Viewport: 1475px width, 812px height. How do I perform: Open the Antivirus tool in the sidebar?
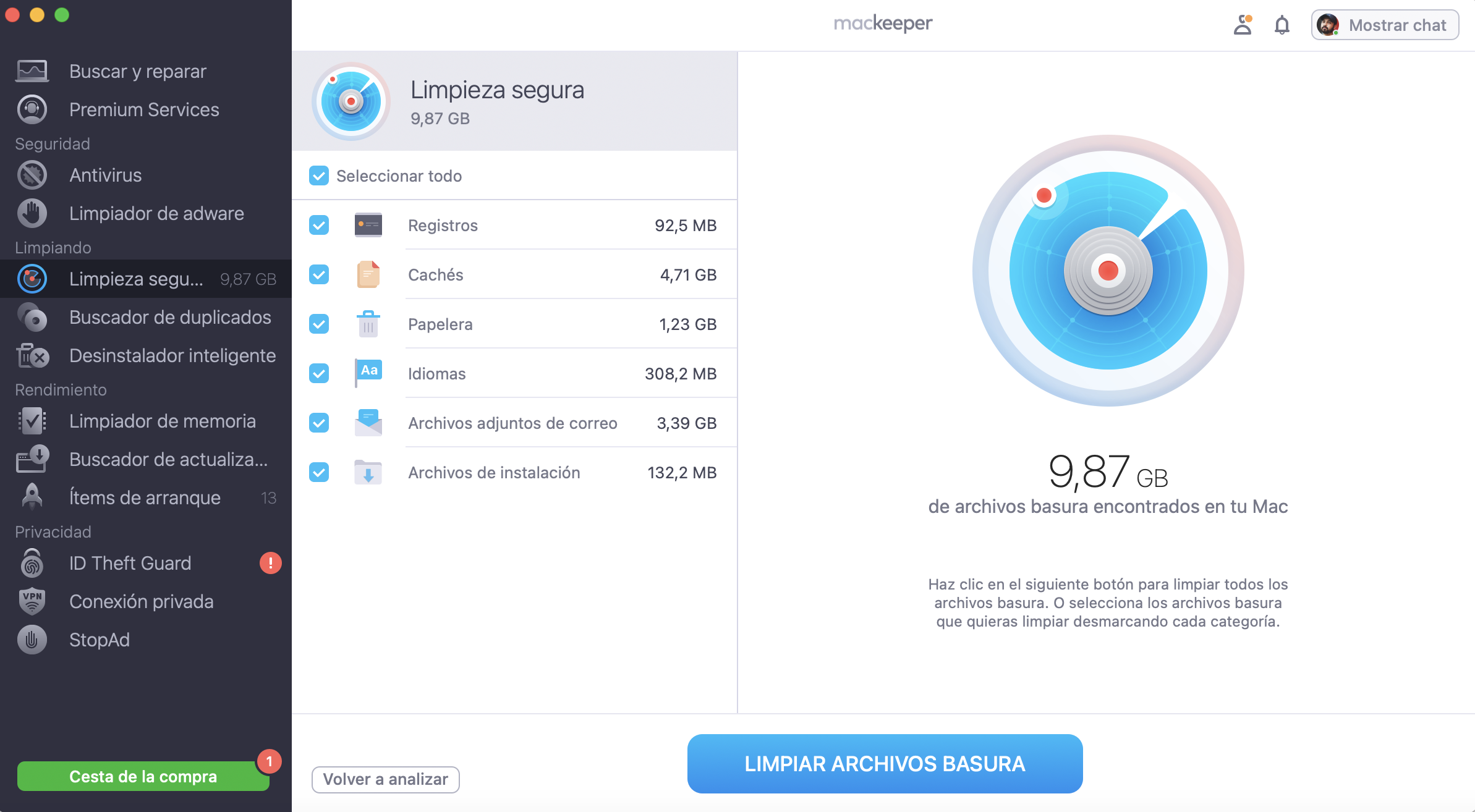pos(105,175)
